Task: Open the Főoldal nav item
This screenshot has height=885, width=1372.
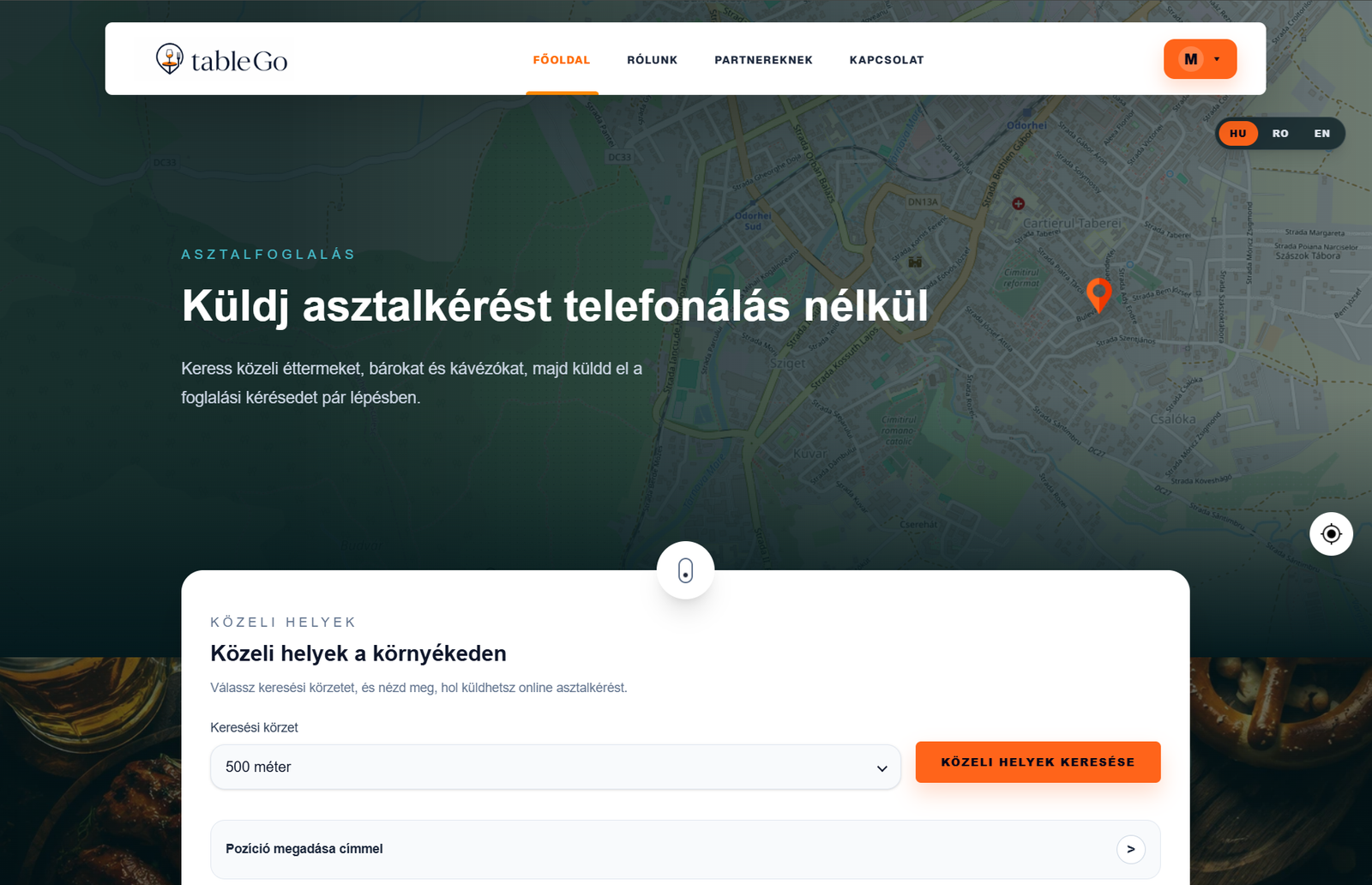Action: [x=562, y=60]
